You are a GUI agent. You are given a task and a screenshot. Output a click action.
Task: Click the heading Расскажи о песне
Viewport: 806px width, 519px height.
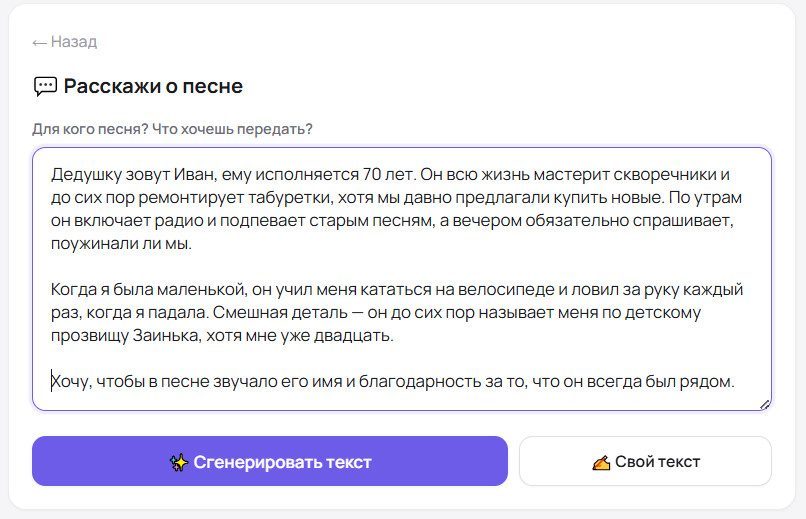point(153,86)
